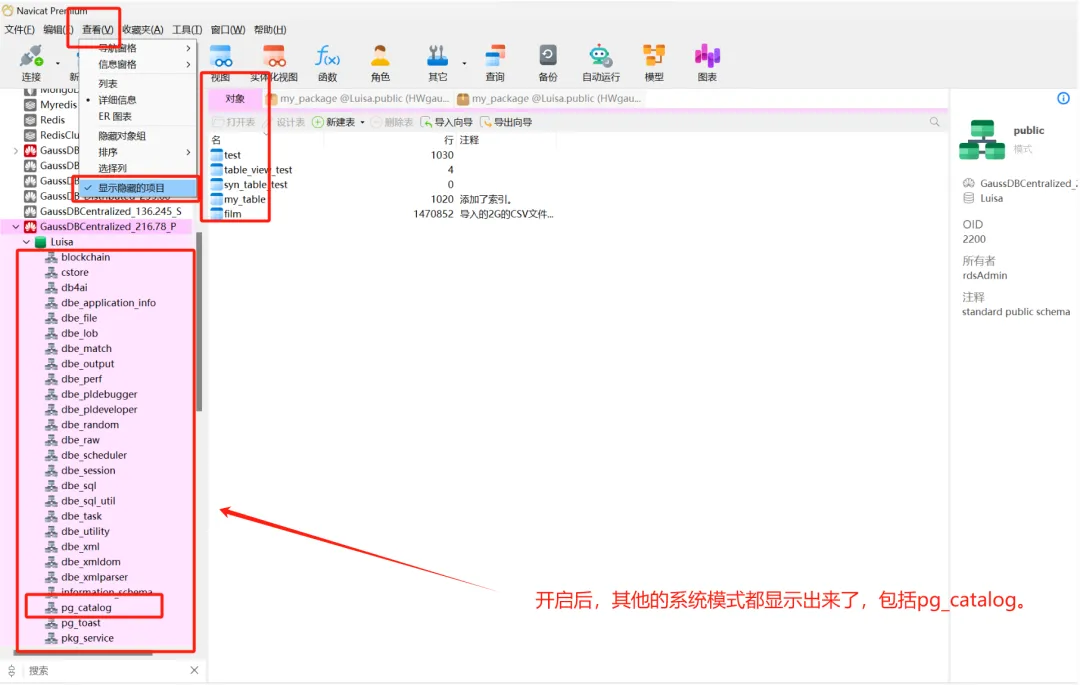The height and width of the screenshot is (685, 1080).
Task: Click the 删除表 button
Action: click(x=392, y=123)
